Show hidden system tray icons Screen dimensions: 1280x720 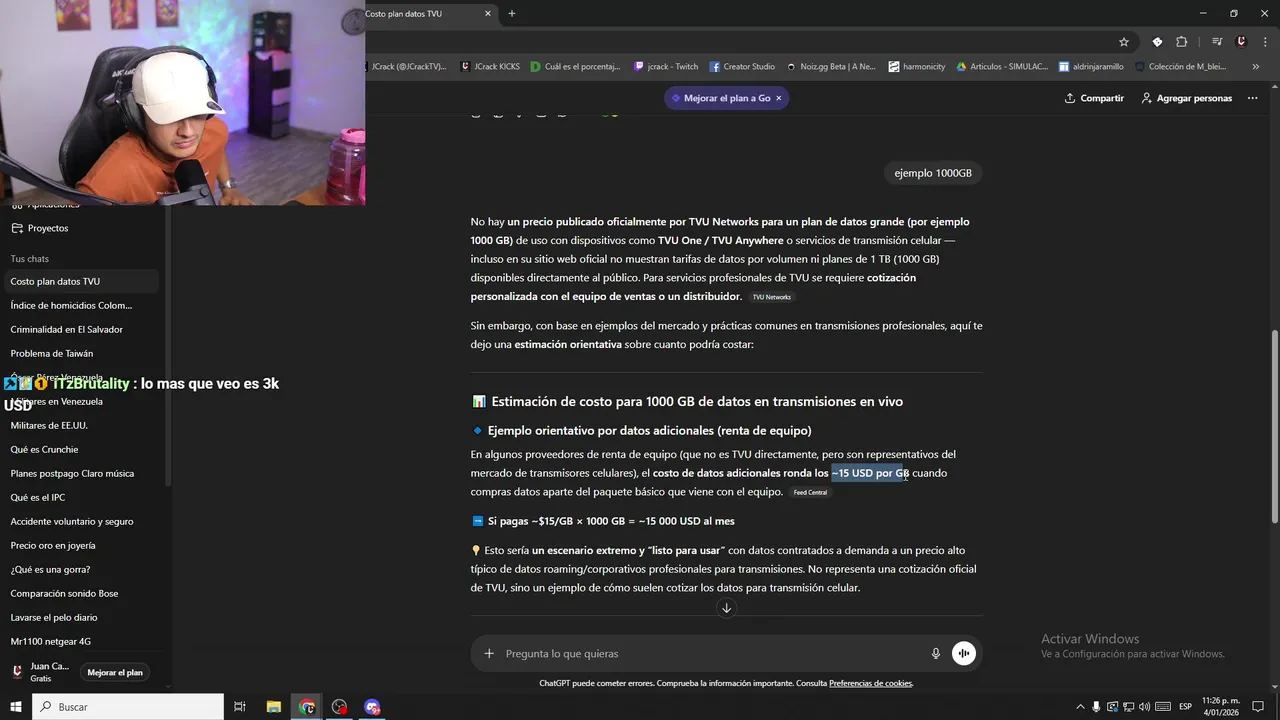tap(1080, 707)
